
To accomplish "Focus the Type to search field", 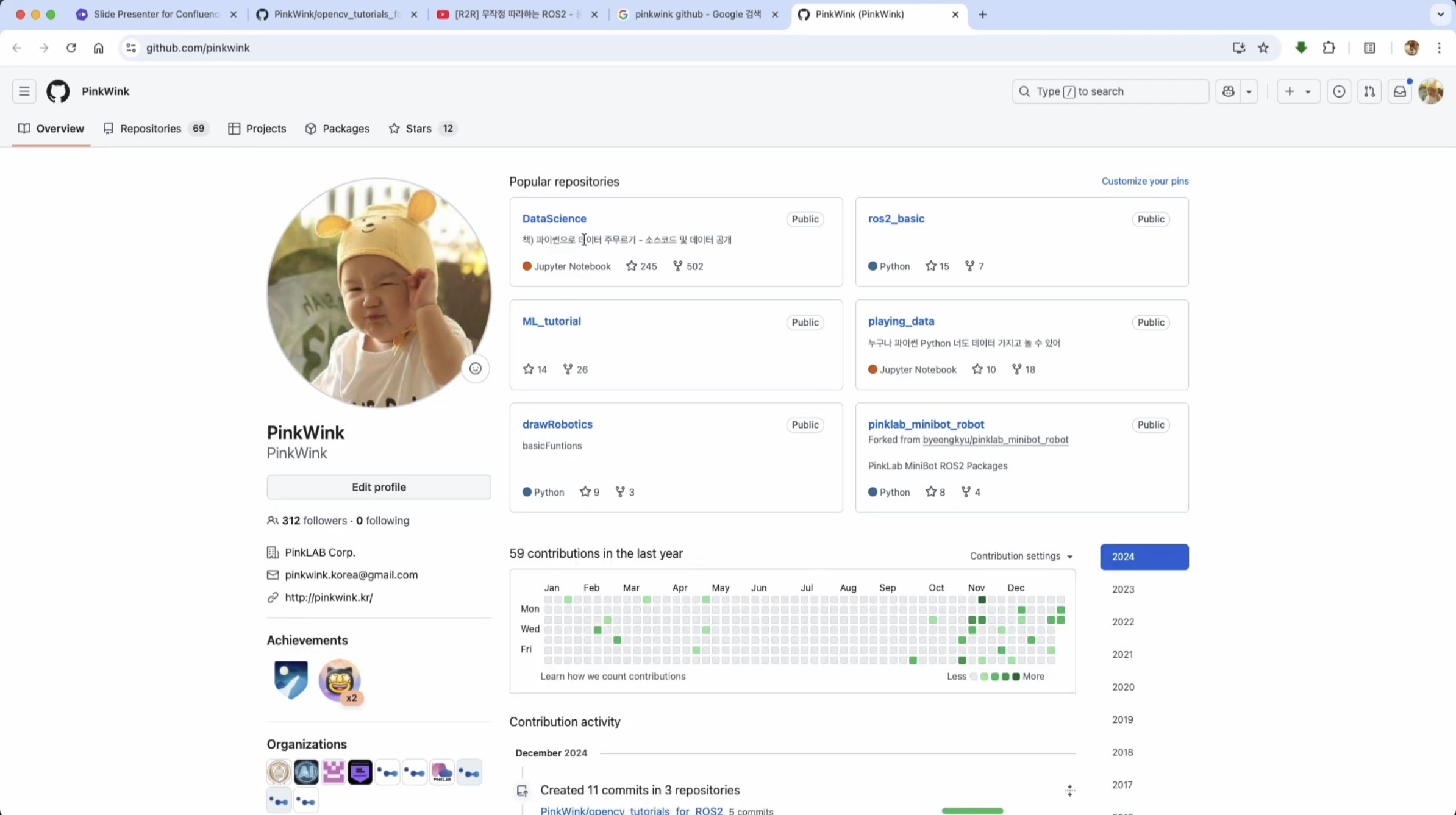I will tap(1110, 91).
